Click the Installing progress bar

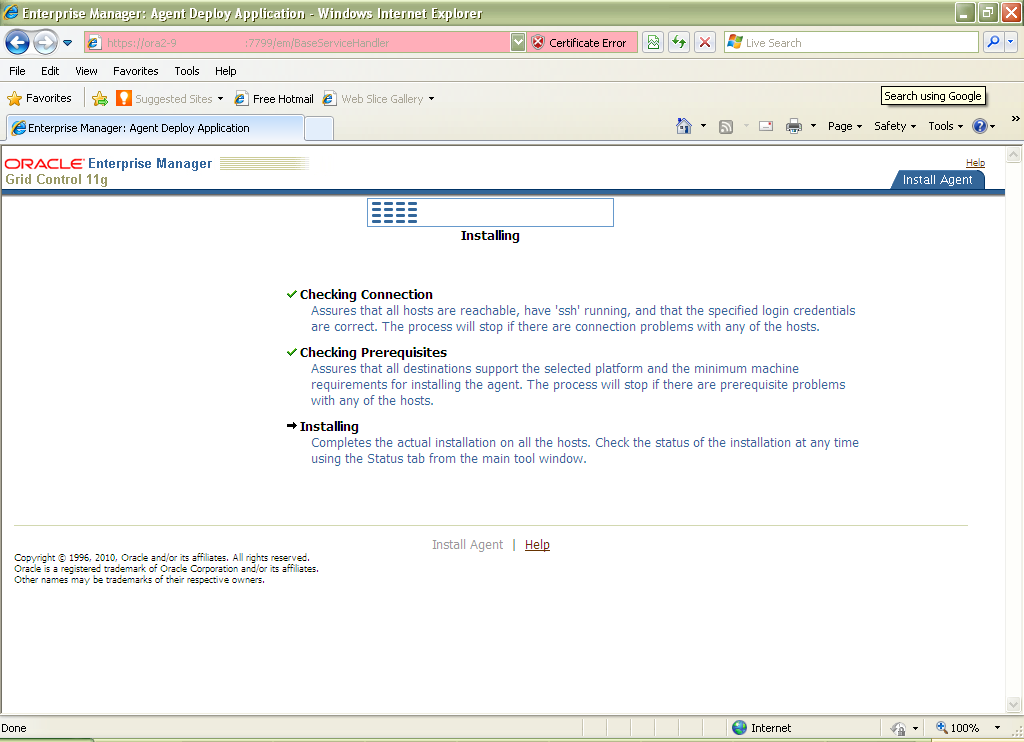click(x=490, y=213)
